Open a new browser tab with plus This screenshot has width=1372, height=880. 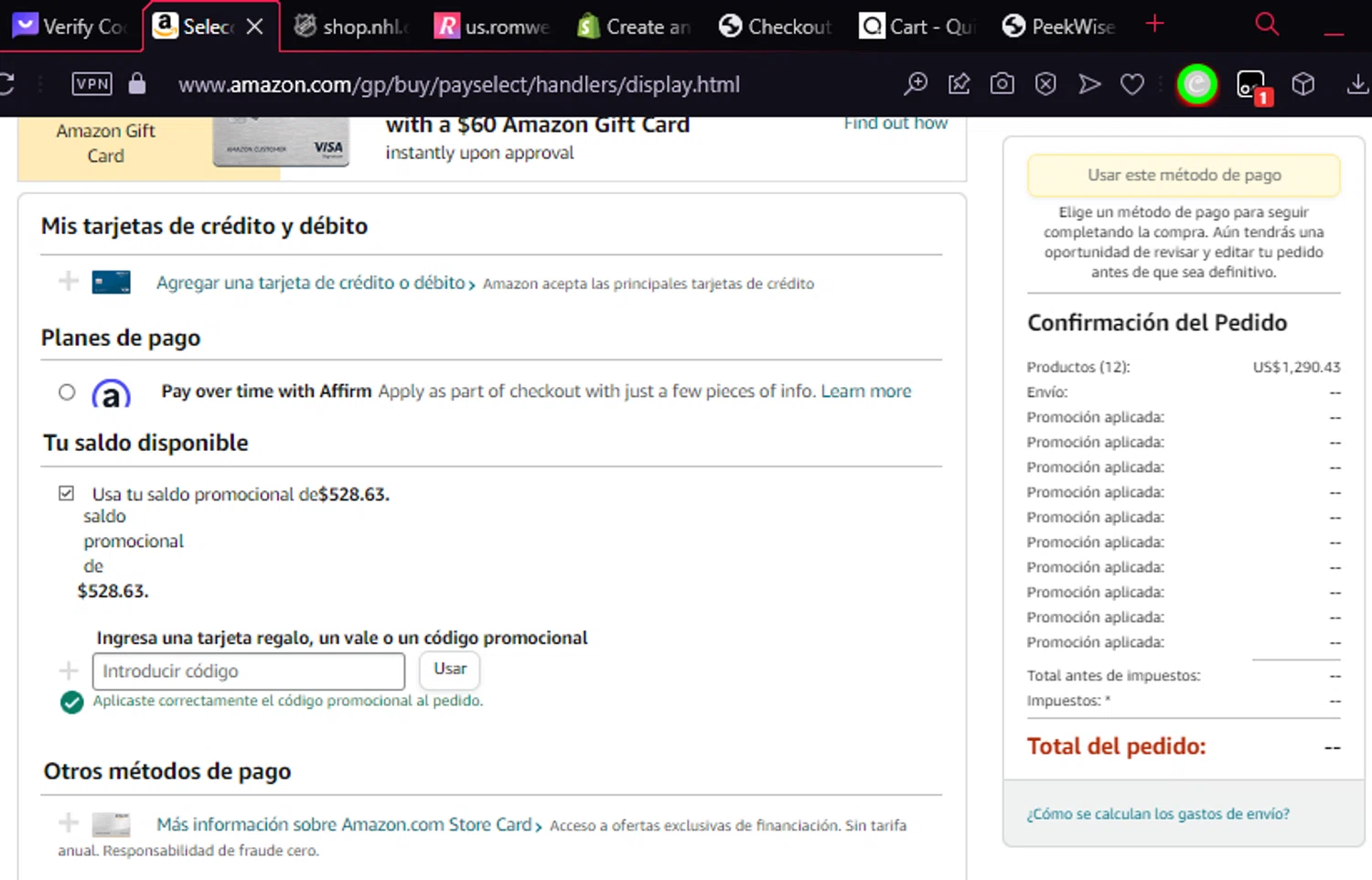[1155, 24]
